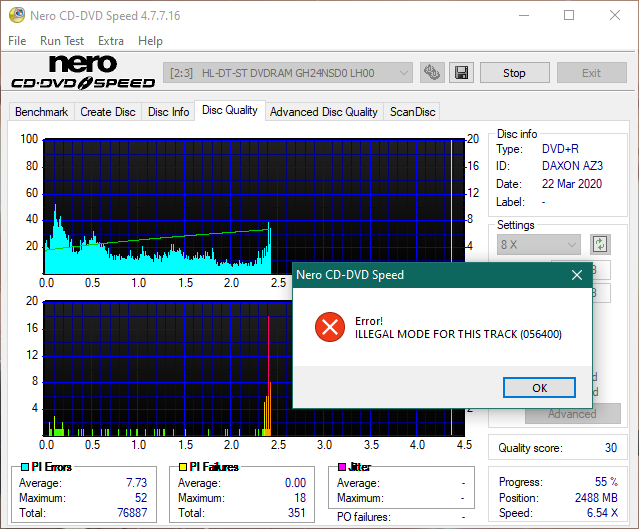639x529 pixels.
Task: Switch to the Benchmark tab
Action: [42, 112]
